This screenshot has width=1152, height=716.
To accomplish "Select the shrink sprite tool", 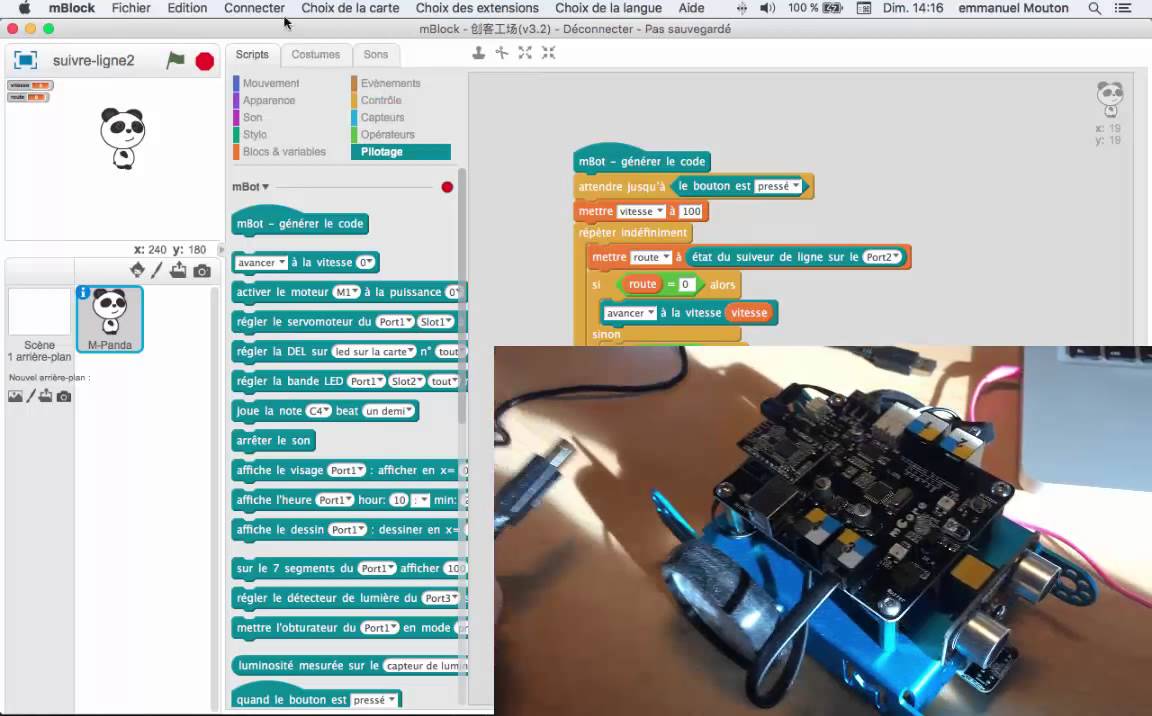I will pyautogui.click(x=549, y=53).
